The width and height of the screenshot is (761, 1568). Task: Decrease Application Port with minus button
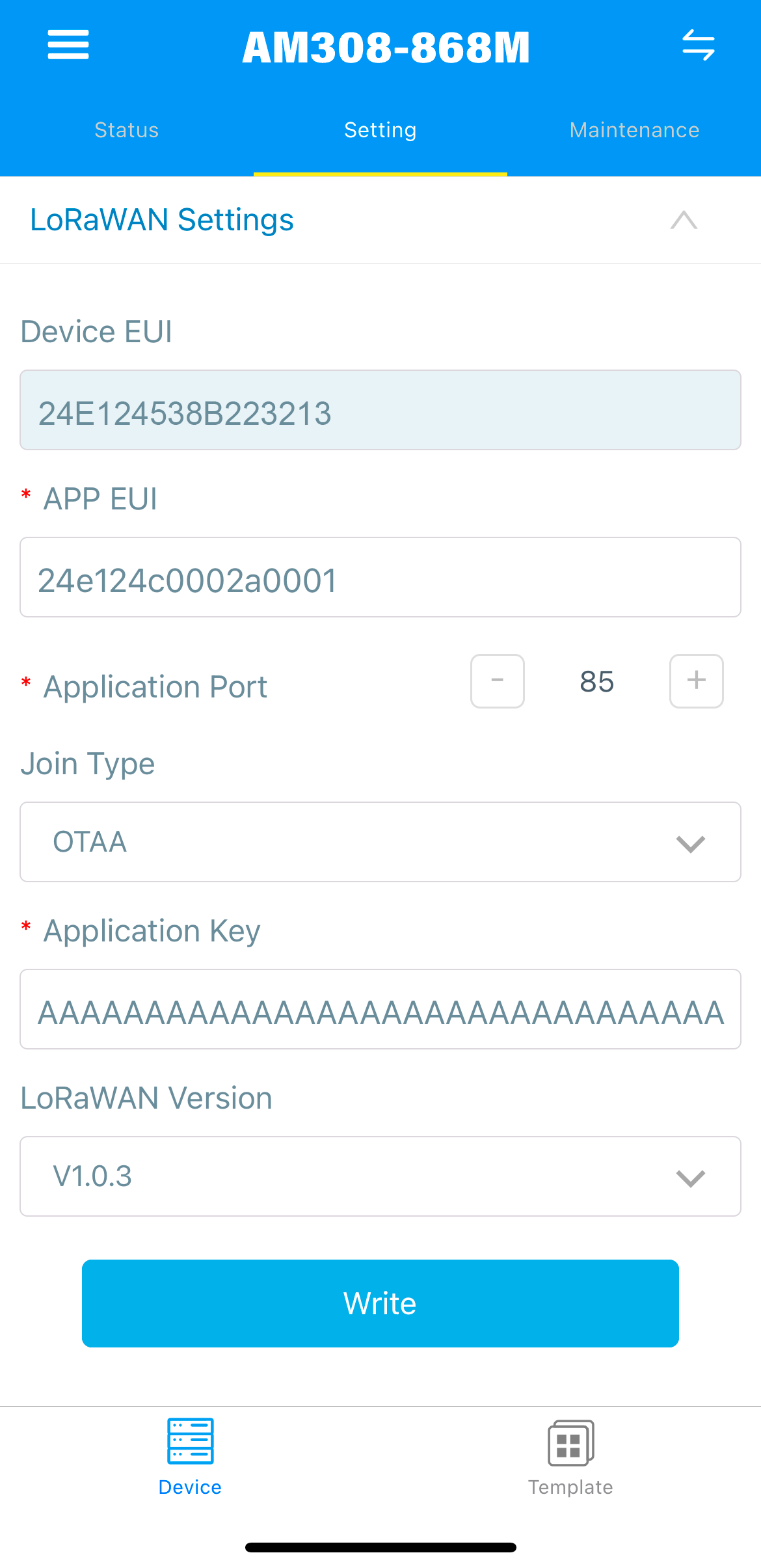(x=498, y=681)
